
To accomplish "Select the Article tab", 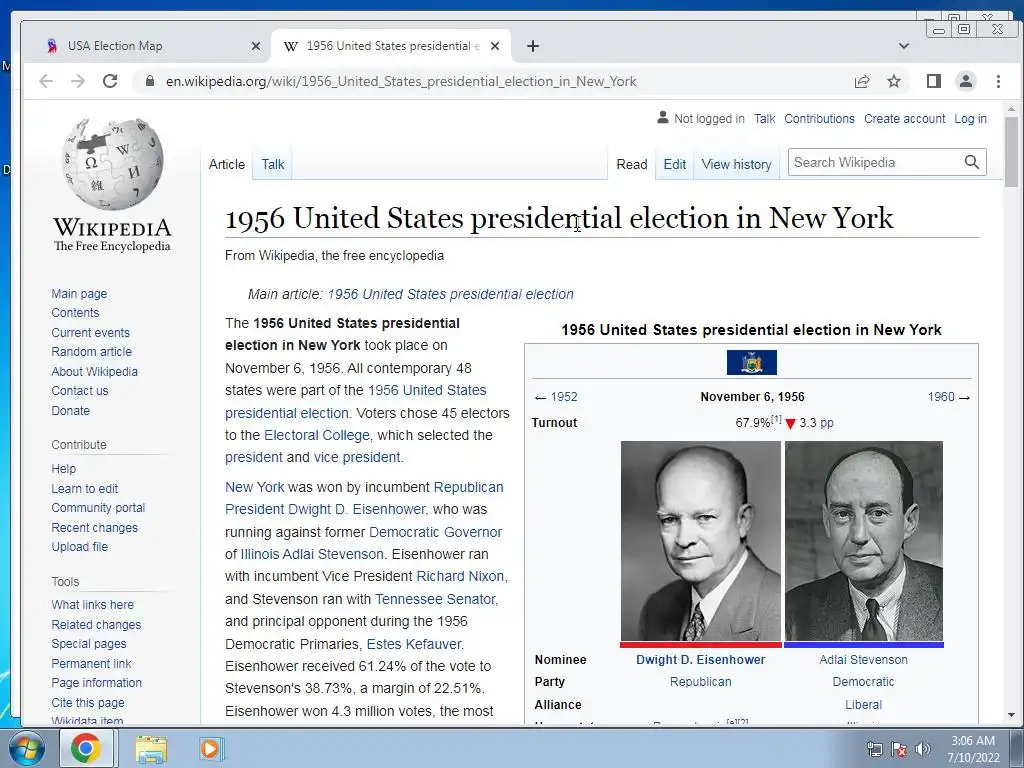I will 227,165.
